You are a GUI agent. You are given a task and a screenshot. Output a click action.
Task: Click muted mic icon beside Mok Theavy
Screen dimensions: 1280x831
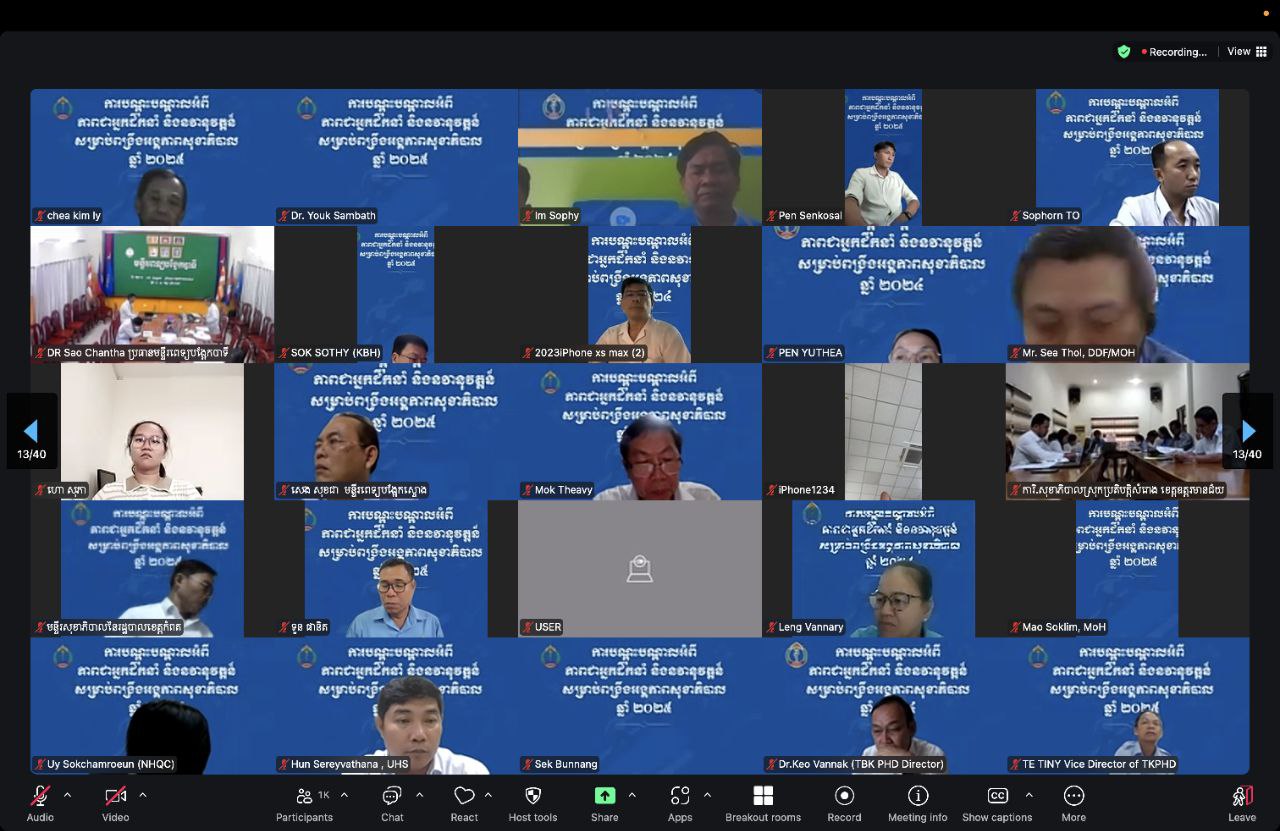[527, 490]
